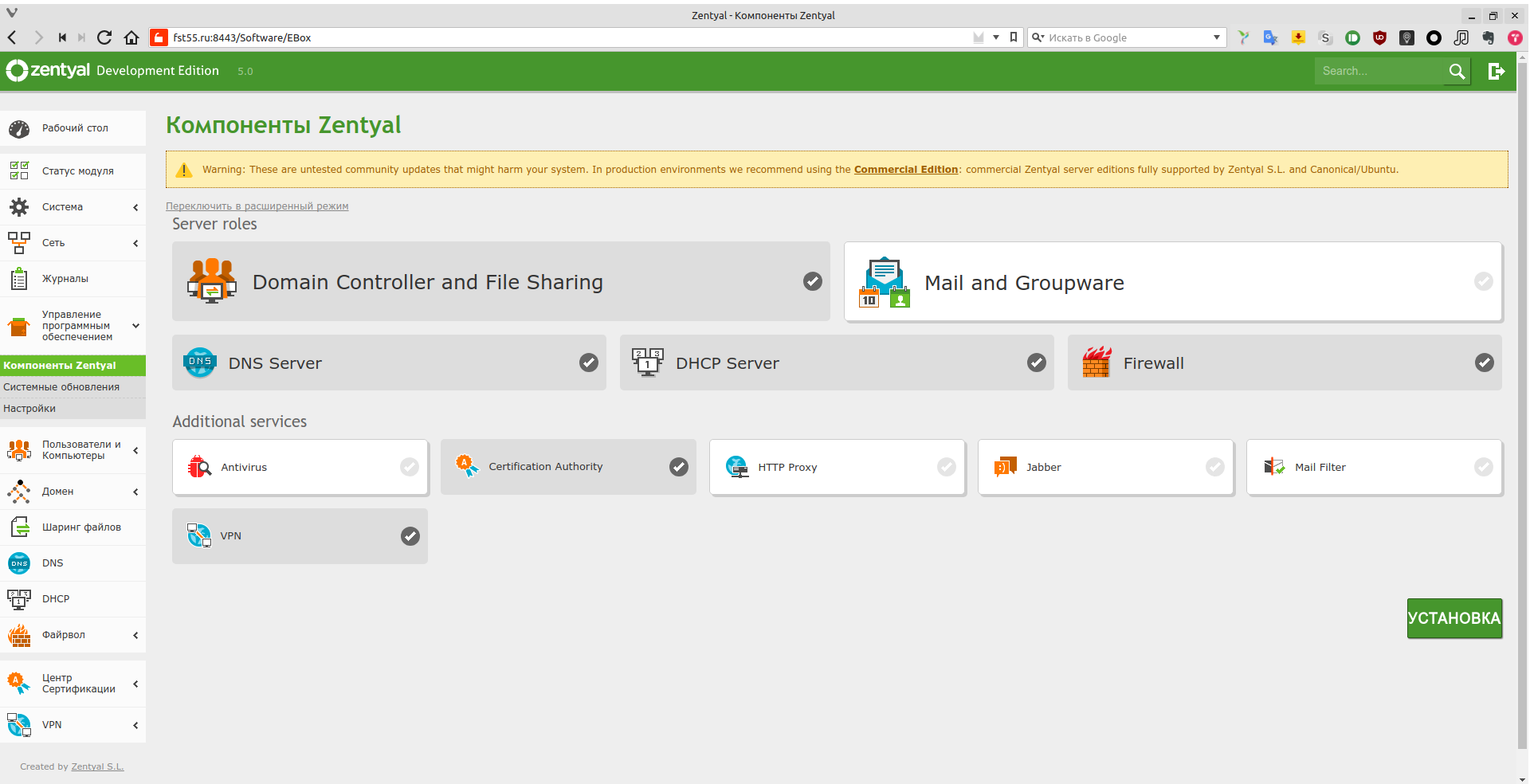This screenshot has height=784, width=1530.
Task: Click the Firewall card flame icon
Action: [x=1097, y=363]
